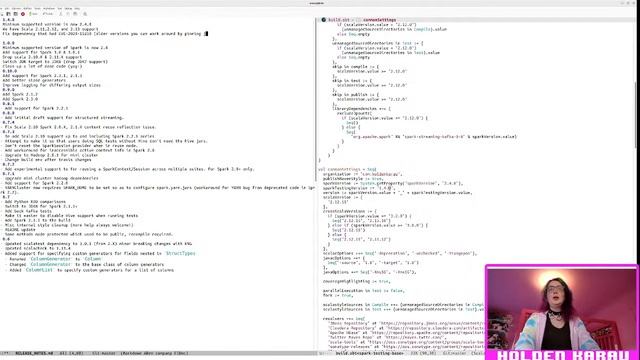The width and height of the screenshot is (640, 360).
Task: Click the Copy toolbar icon
Action: 68,14
